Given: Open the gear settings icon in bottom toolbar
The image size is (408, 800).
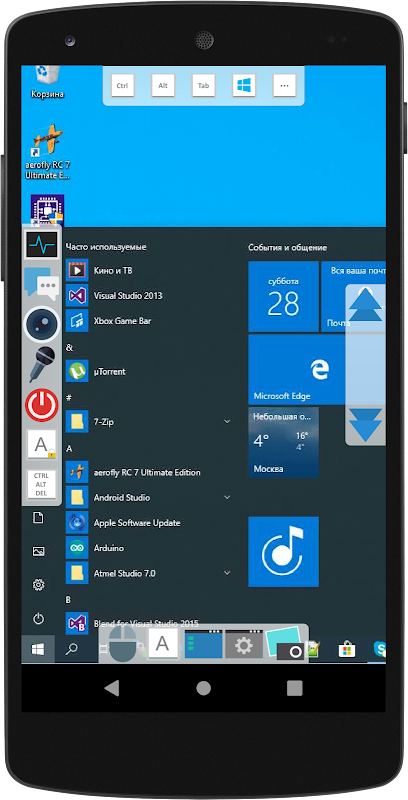Looking at the screenshot, I should 244,645.
